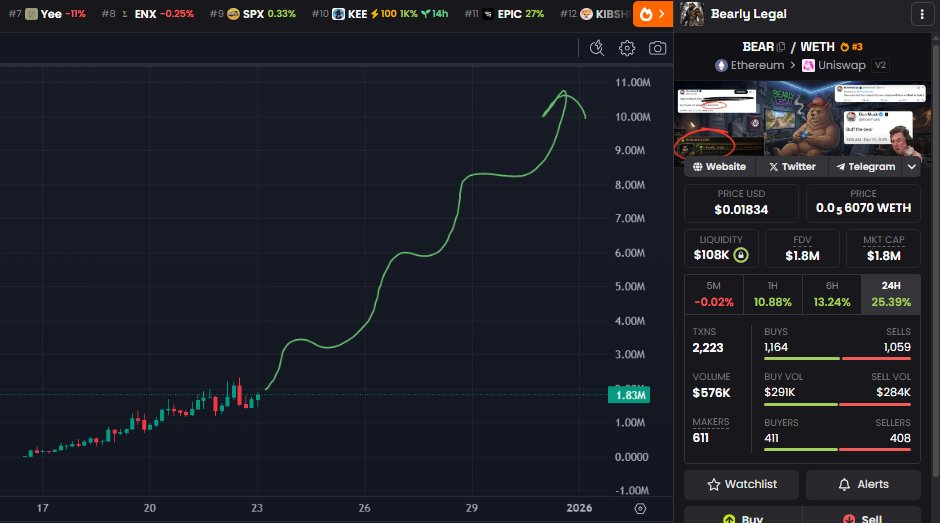Screen dimensions: 940x523
Task: Click the SELLERS 408 value
Action: (x=900, y=438)
